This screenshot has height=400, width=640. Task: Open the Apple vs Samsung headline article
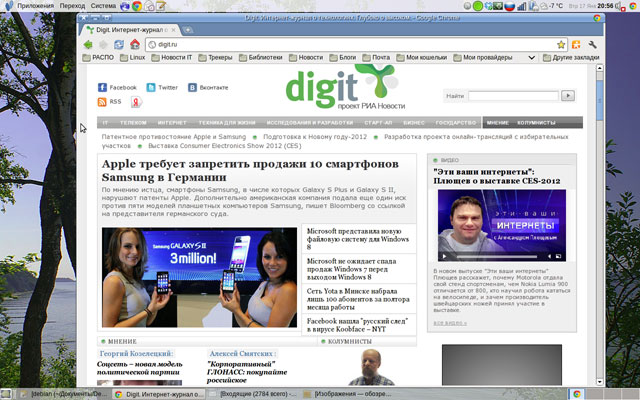point(250,171)
